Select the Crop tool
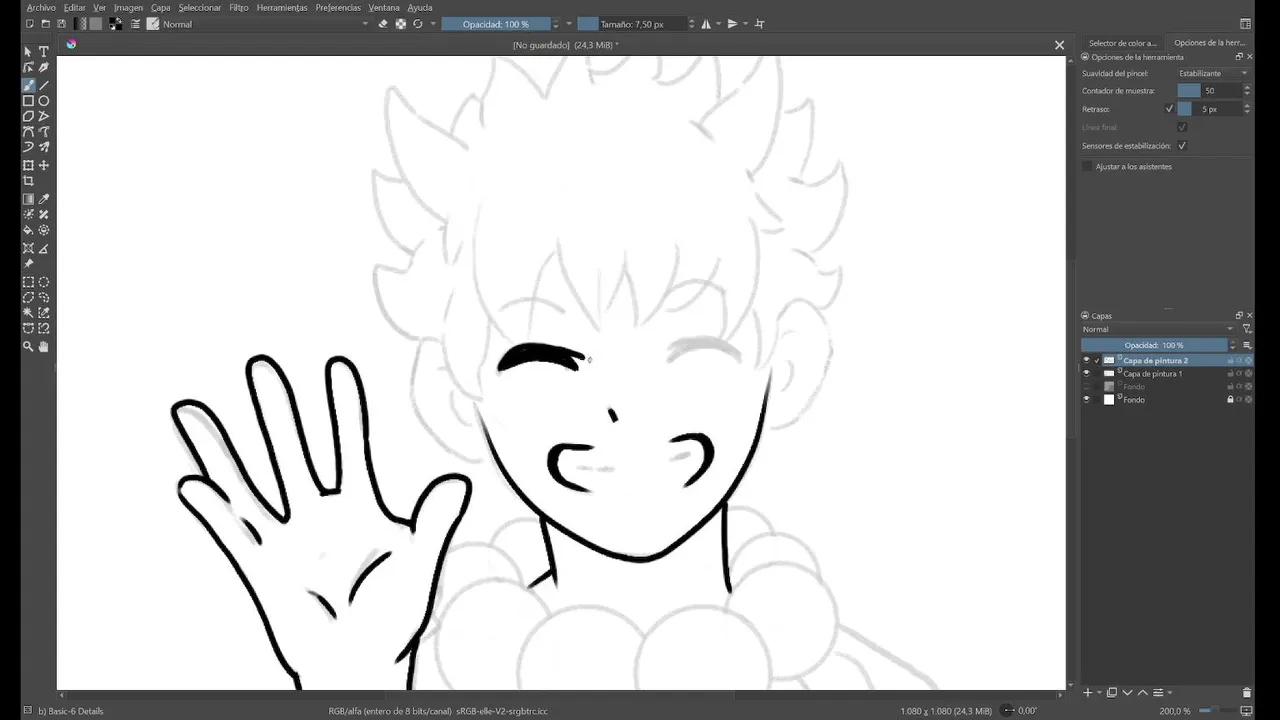This screenshot has width=1280, height=720. click(x=28, y=181)
